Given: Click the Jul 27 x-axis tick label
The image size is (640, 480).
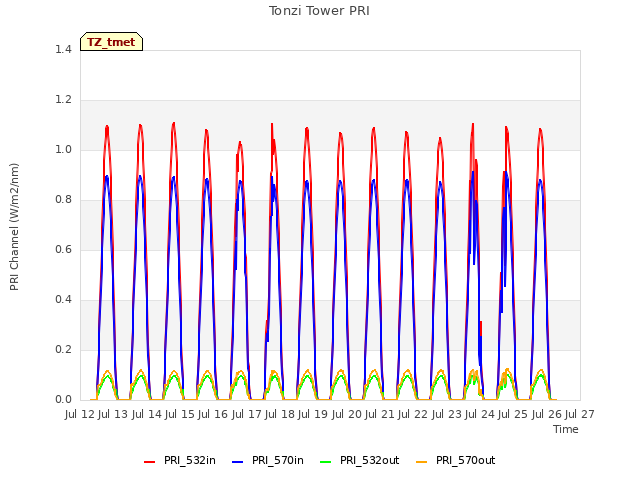Looking at the screenshot, I should point(580,415).
